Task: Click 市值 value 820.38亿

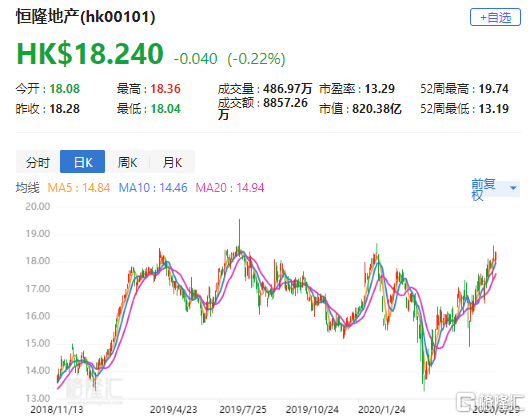Action: tap(377, 109)
